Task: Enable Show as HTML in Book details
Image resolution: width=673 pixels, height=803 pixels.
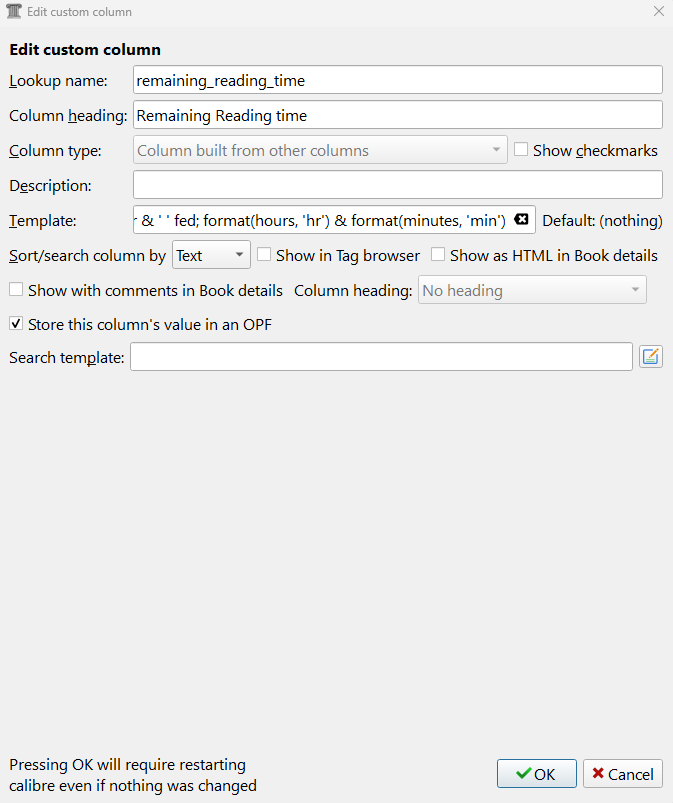Action: point(438,255)
